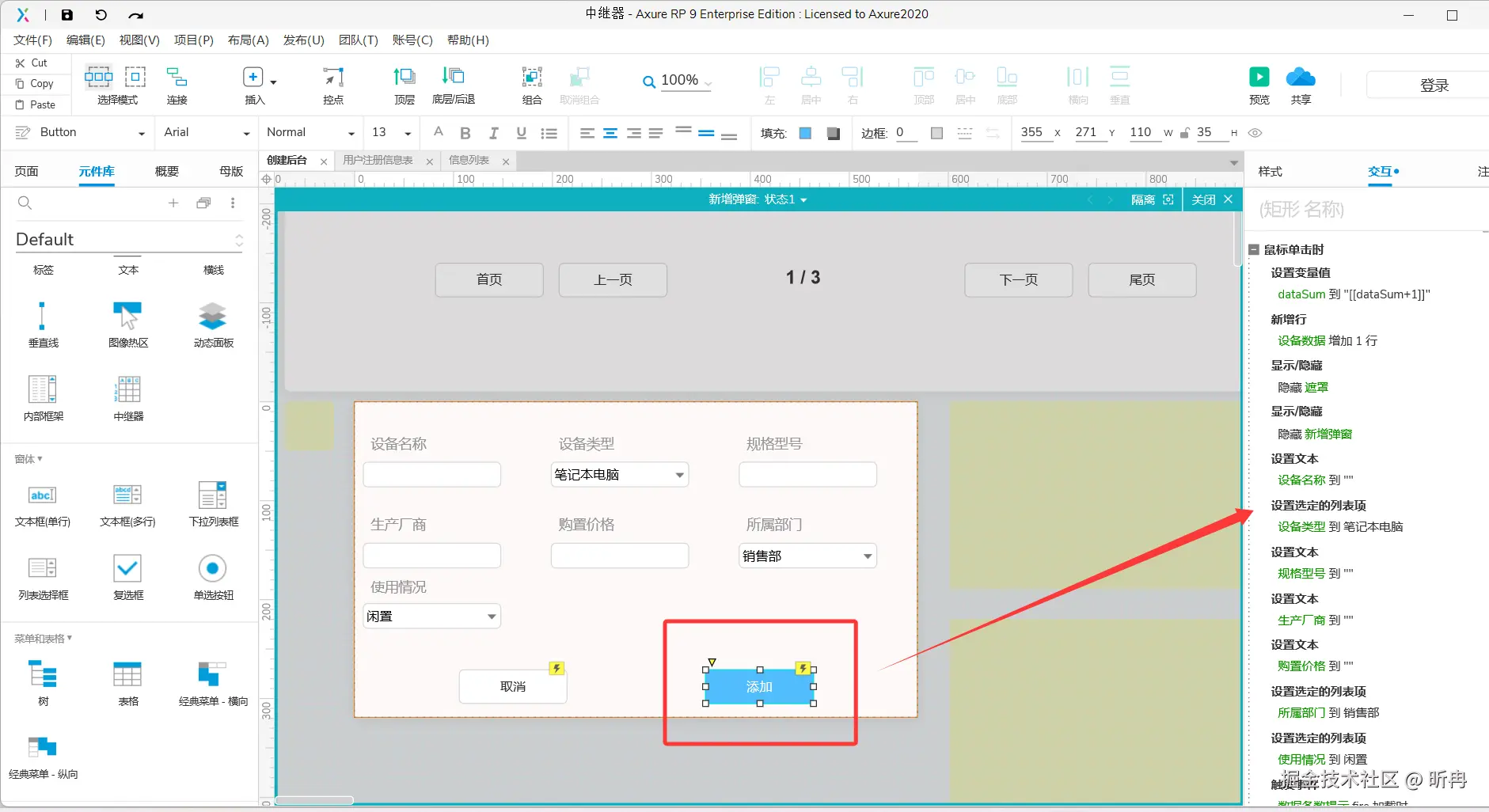Click the 登录 login button
Viewport: 1489px width, 812px height.
(x=1434, y=85)
